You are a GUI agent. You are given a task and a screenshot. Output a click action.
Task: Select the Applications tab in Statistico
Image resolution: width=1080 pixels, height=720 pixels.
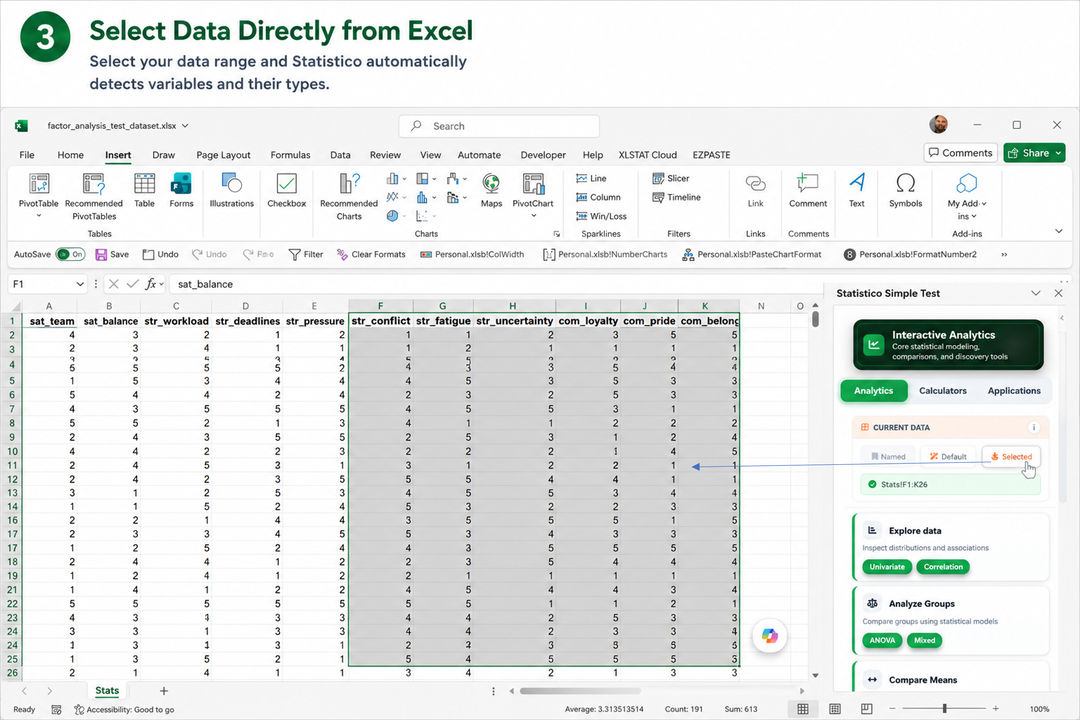point(1014,391)
